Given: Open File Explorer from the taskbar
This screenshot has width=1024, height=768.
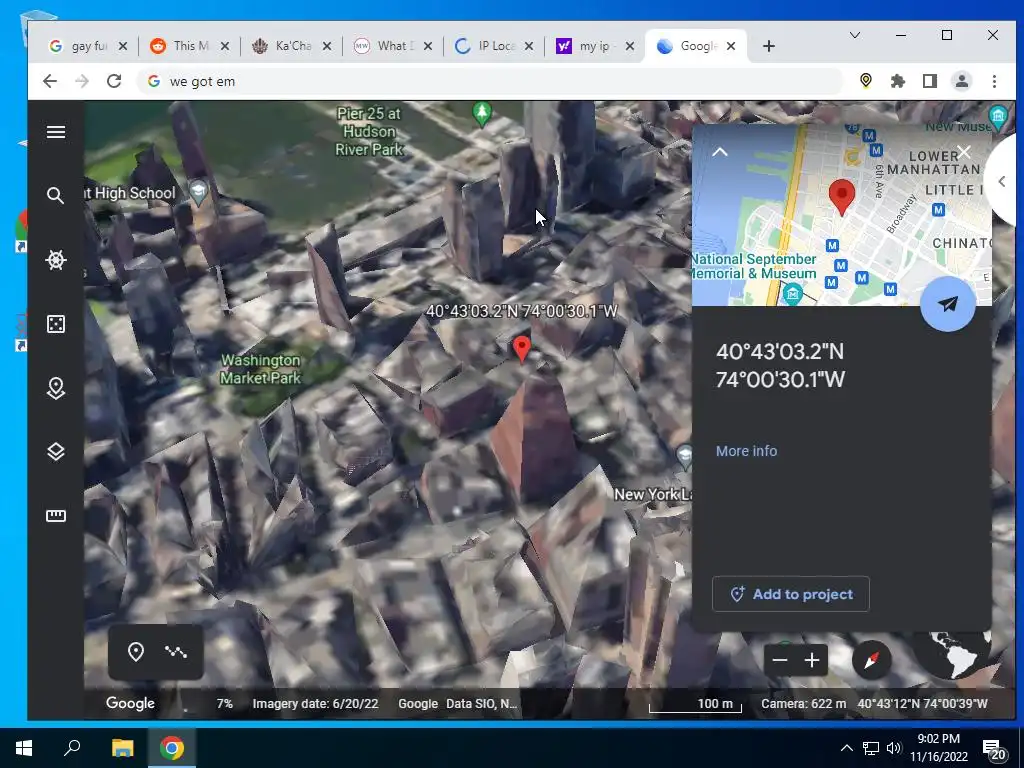Looking at the screenshot, I should tap(122, 748).
